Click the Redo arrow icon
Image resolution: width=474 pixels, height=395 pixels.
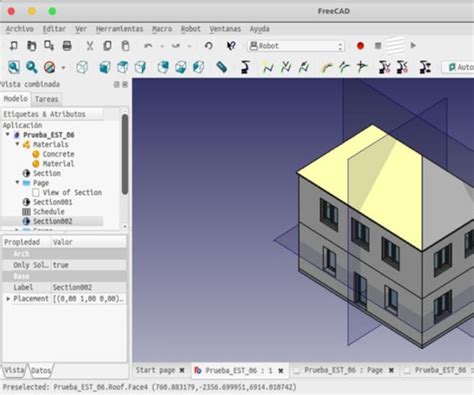point(176,46)
